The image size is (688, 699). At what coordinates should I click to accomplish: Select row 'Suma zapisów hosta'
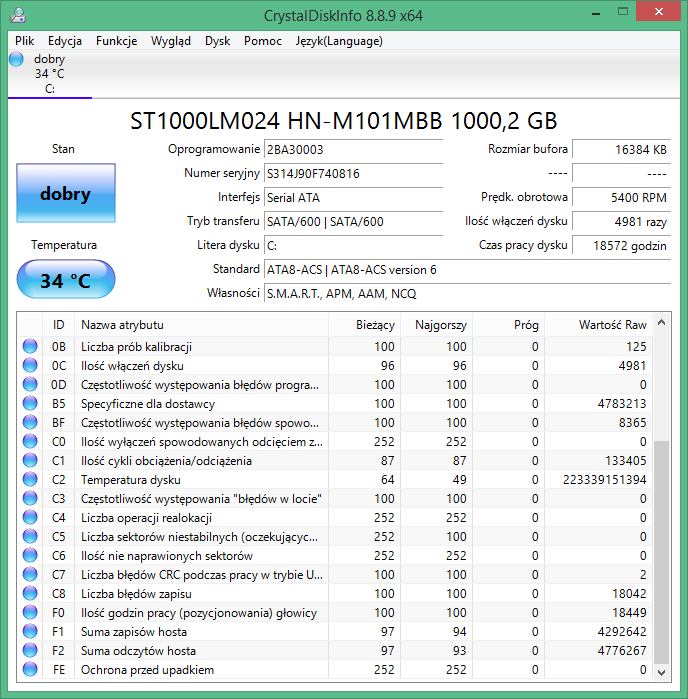[x=335, y=632]
